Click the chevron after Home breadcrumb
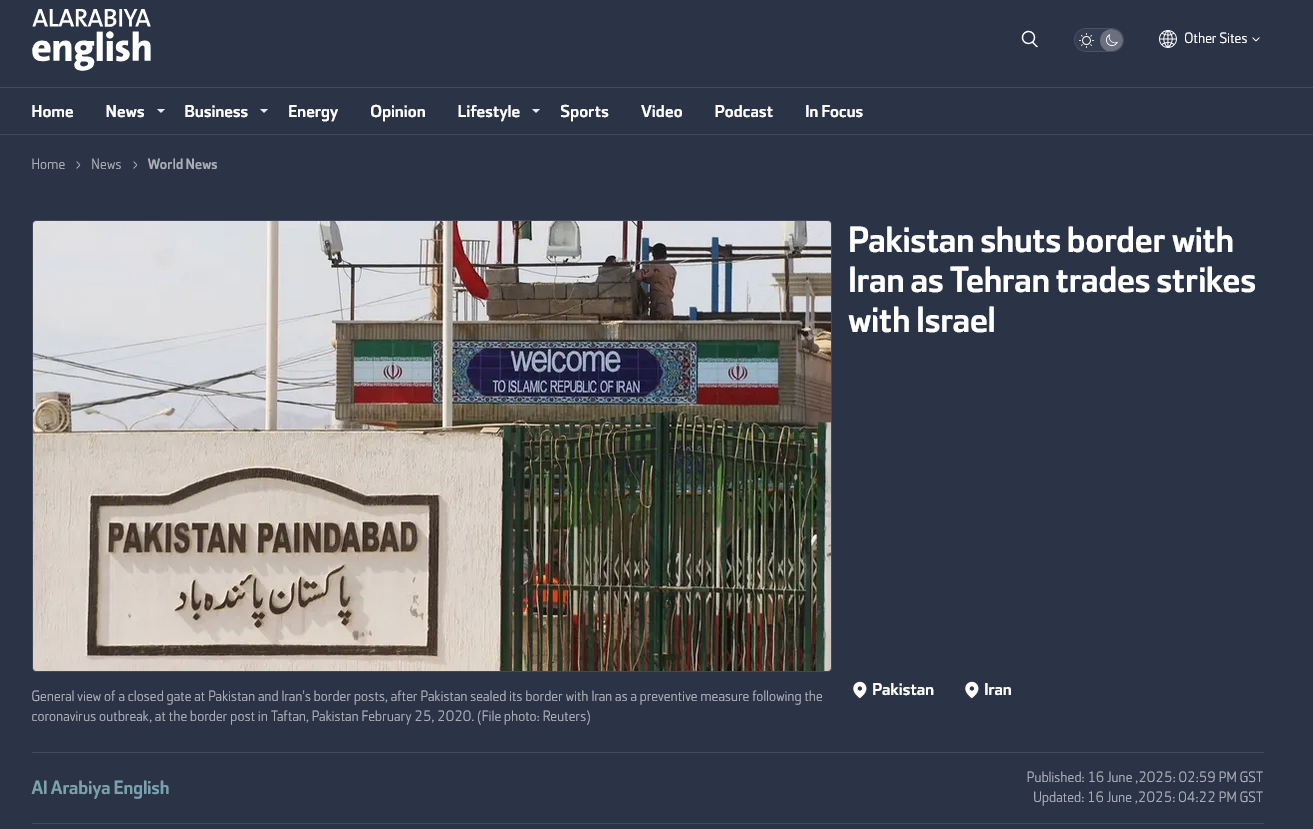This screenshot has height=829, width=1313. coord(78,165)
